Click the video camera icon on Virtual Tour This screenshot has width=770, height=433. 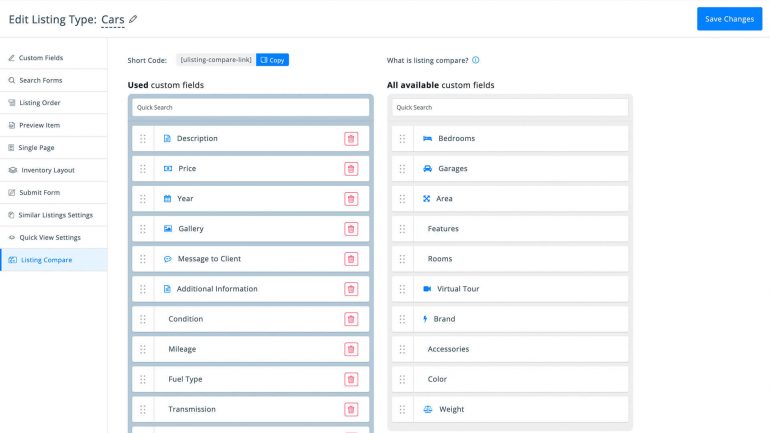click(427, 289)
